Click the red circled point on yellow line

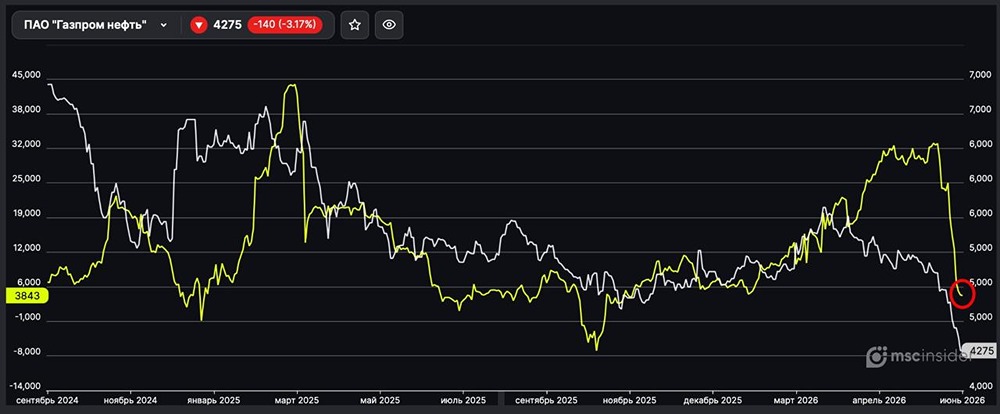click(964, 293)
